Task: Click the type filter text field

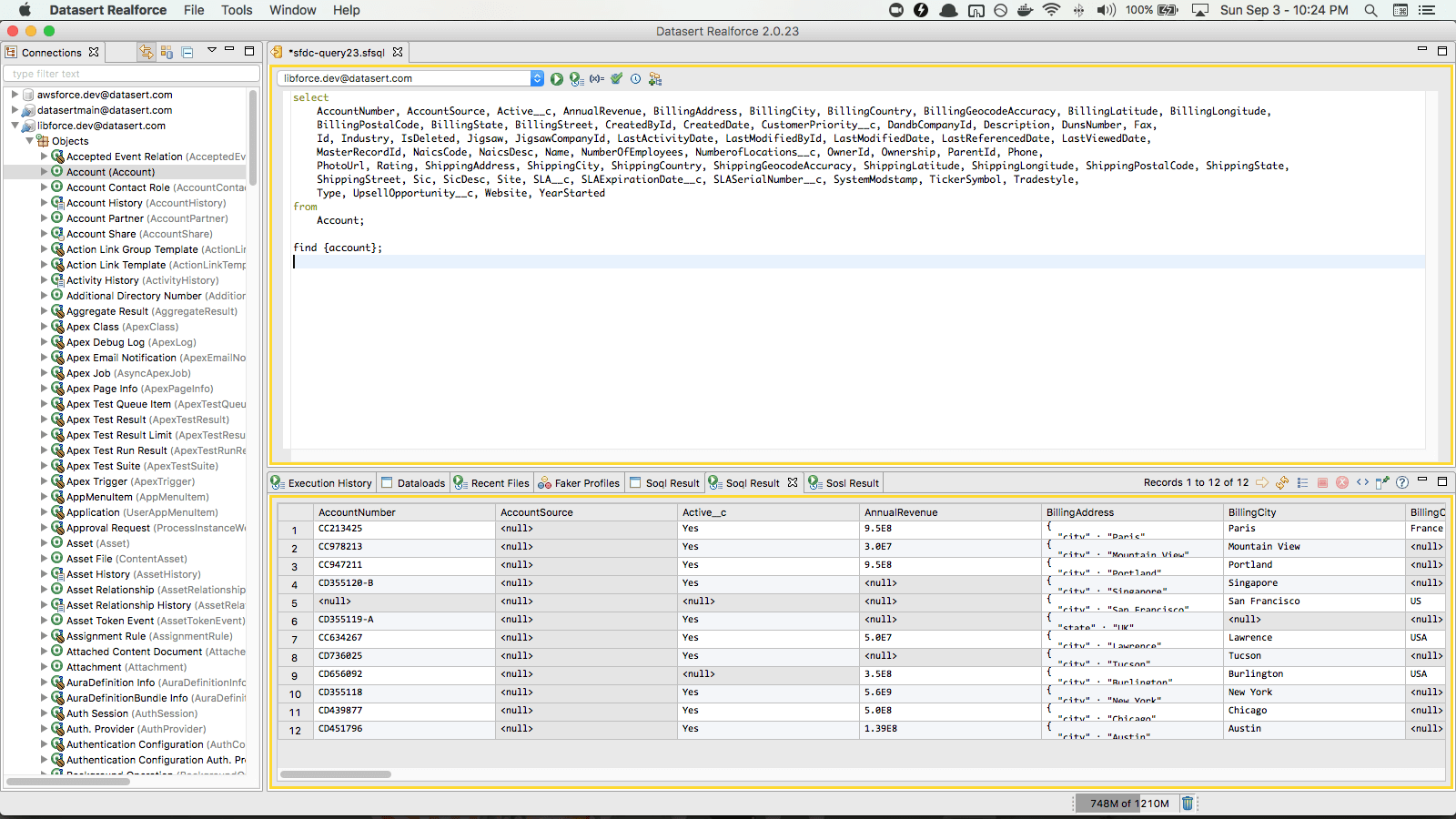Action: 131,74
